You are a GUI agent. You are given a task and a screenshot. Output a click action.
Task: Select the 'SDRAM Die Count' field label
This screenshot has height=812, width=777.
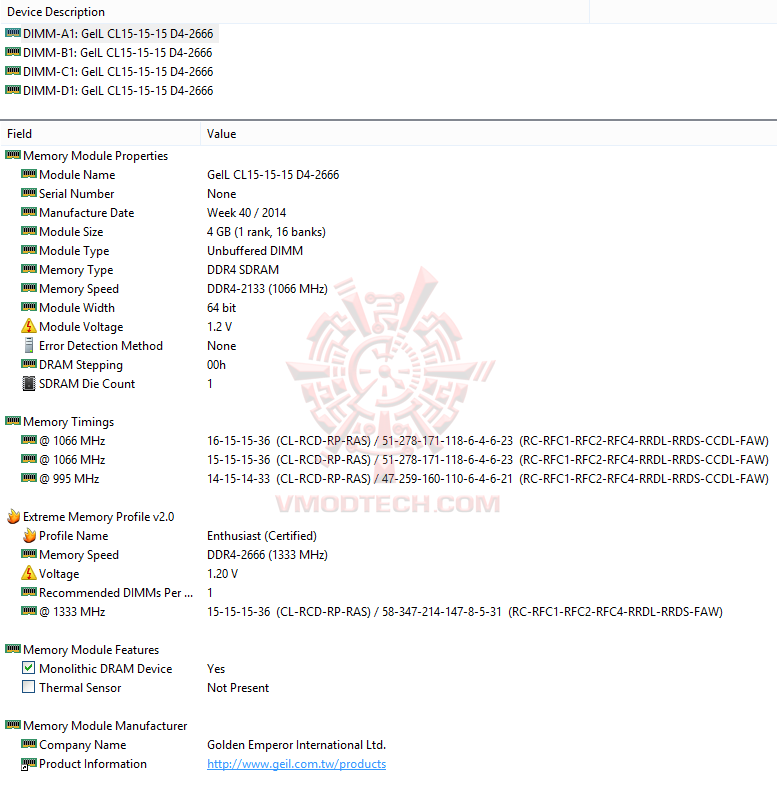tap(87, 384)
